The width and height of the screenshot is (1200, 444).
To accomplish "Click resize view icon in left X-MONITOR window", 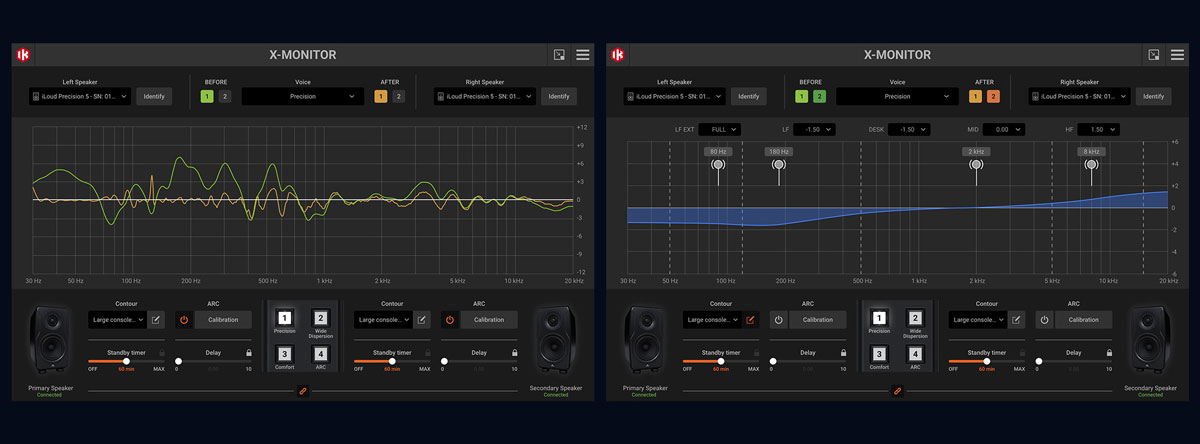I will (560, 55).
